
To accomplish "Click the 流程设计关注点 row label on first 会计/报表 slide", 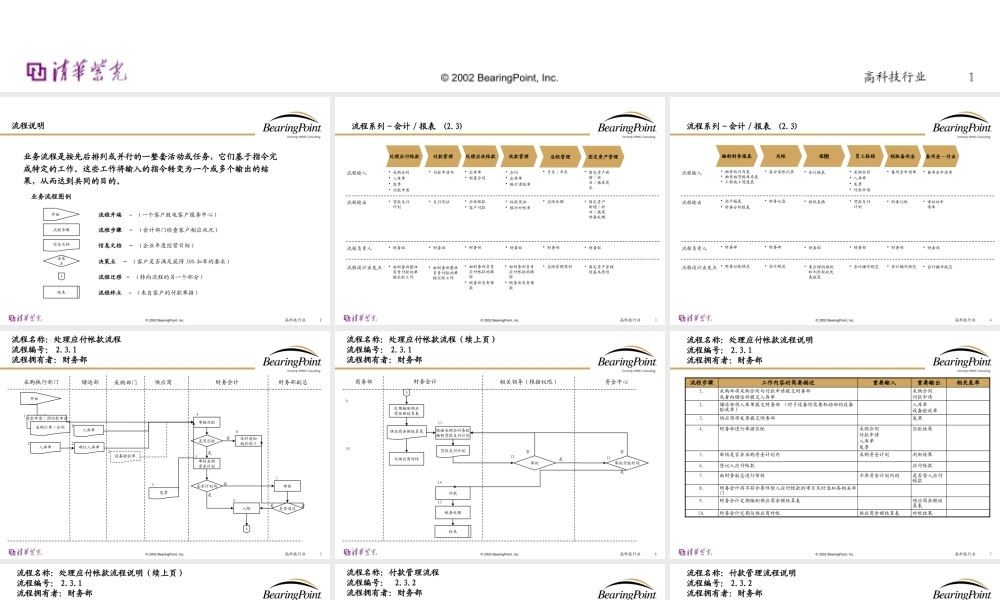I will (x=364, y=268).
